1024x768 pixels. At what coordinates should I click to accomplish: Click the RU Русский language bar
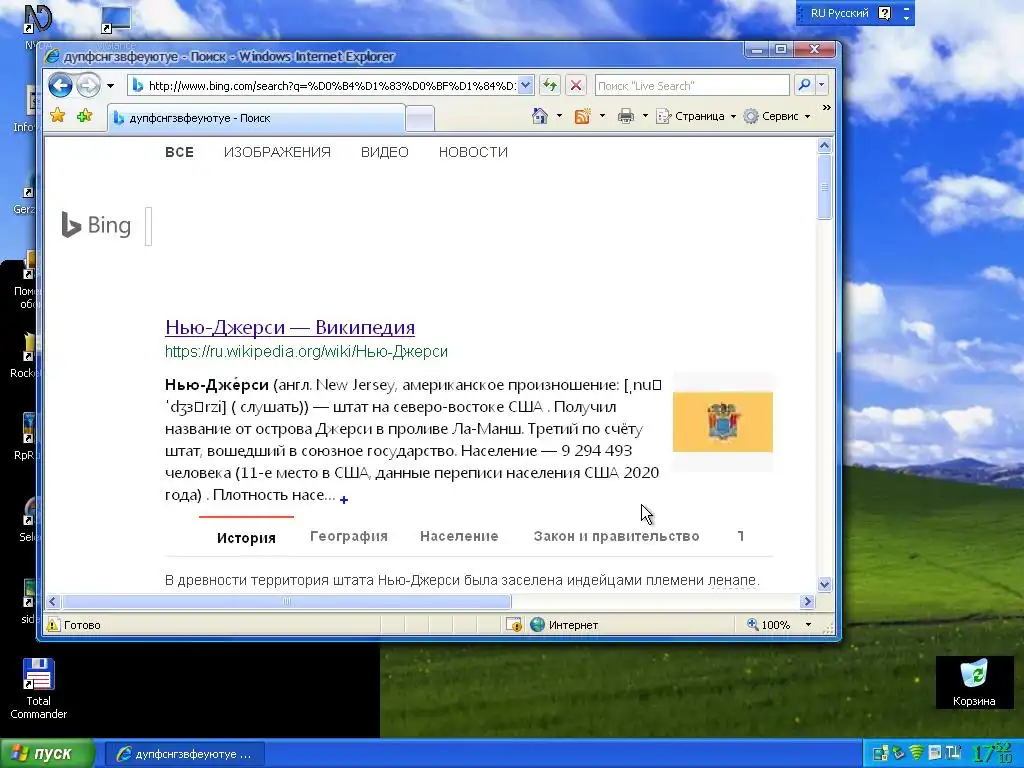point(839,13)
